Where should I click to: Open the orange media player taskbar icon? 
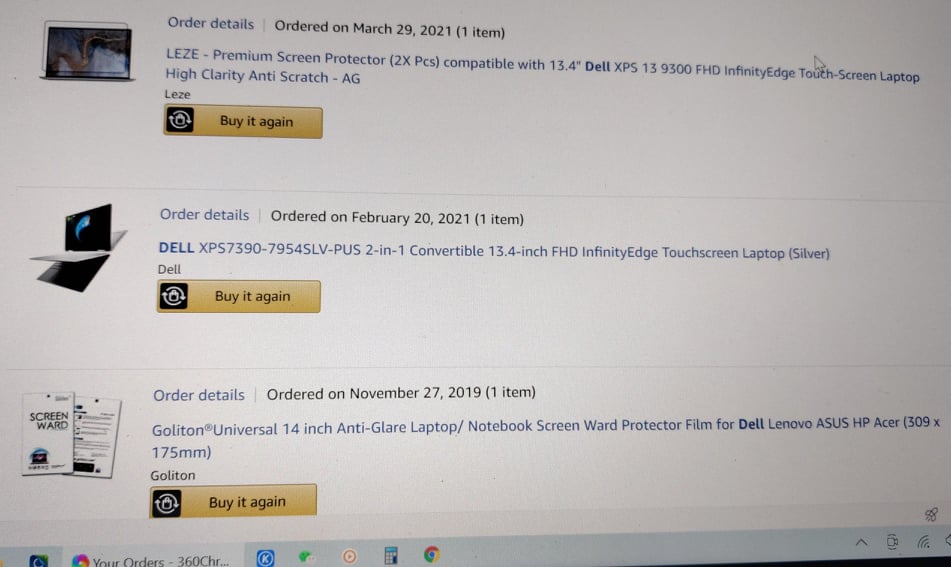click(349, 556)
